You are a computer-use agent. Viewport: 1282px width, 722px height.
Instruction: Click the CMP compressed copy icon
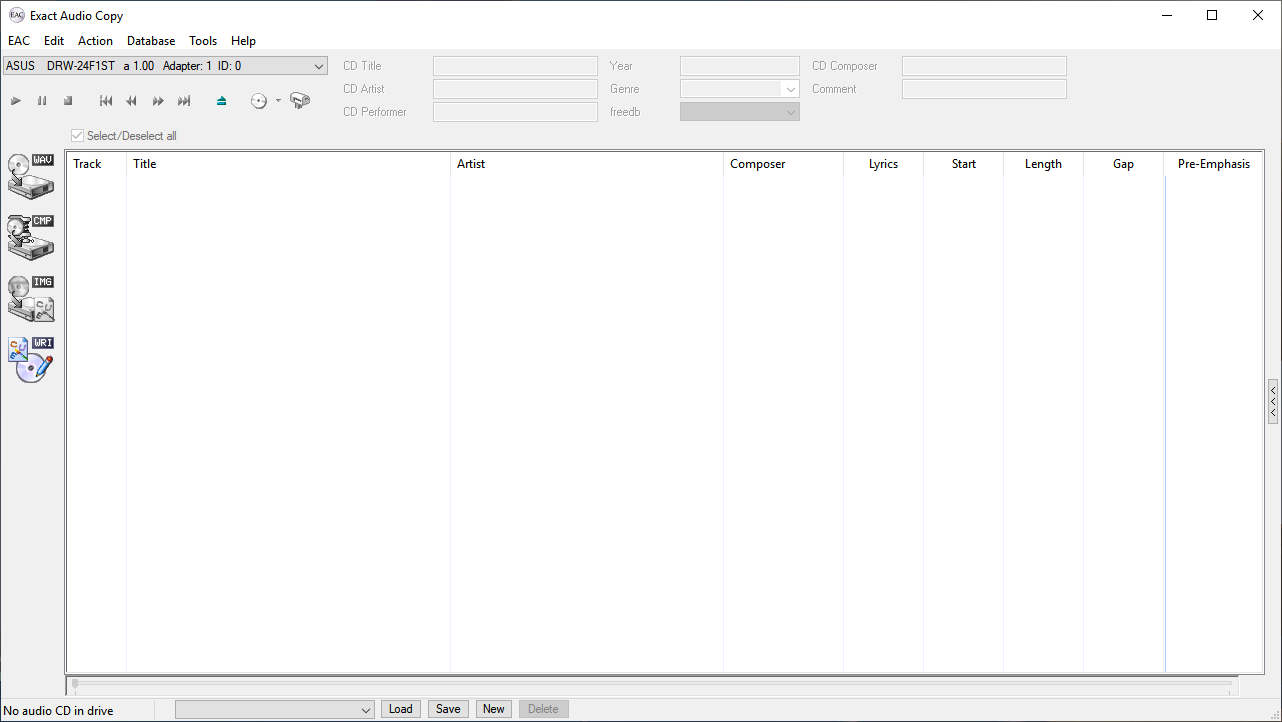point(31,238)
